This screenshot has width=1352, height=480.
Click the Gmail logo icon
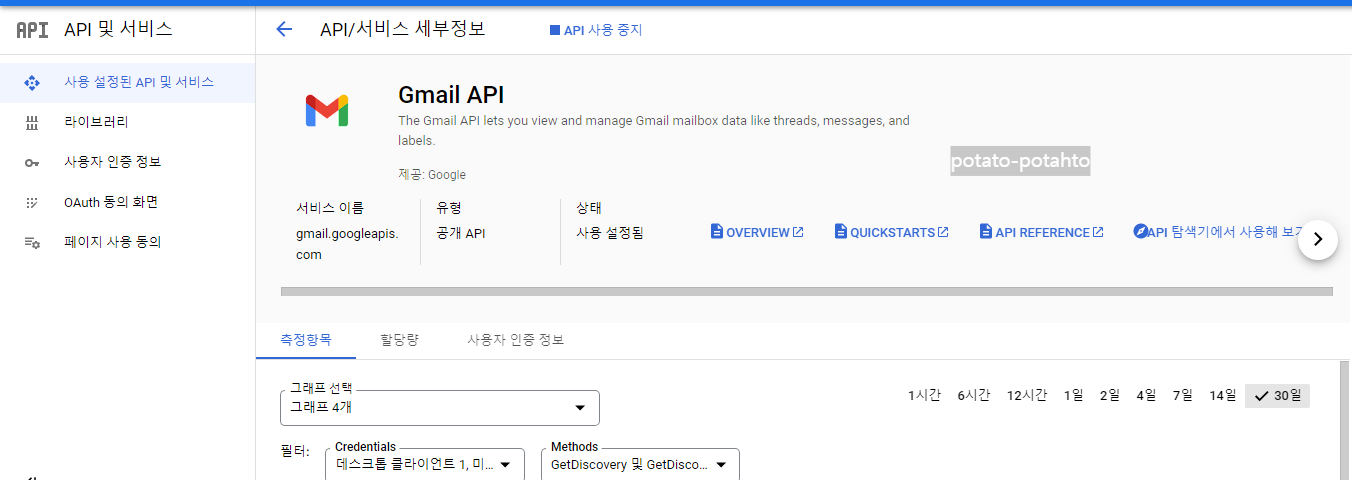click(x=327, y=110)
